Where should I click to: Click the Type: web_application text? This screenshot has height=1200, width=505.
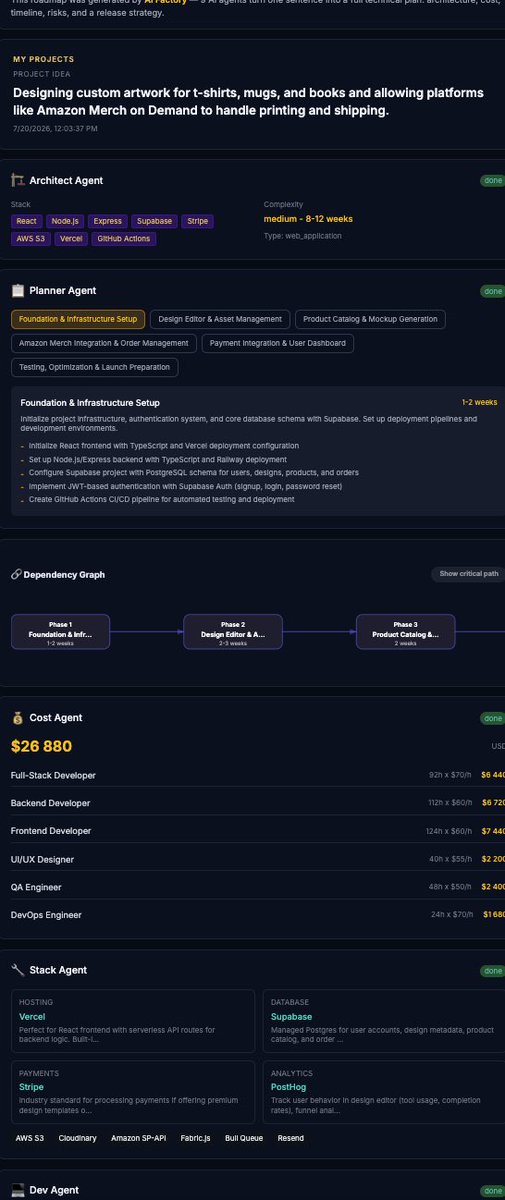[x=303, y=236]
